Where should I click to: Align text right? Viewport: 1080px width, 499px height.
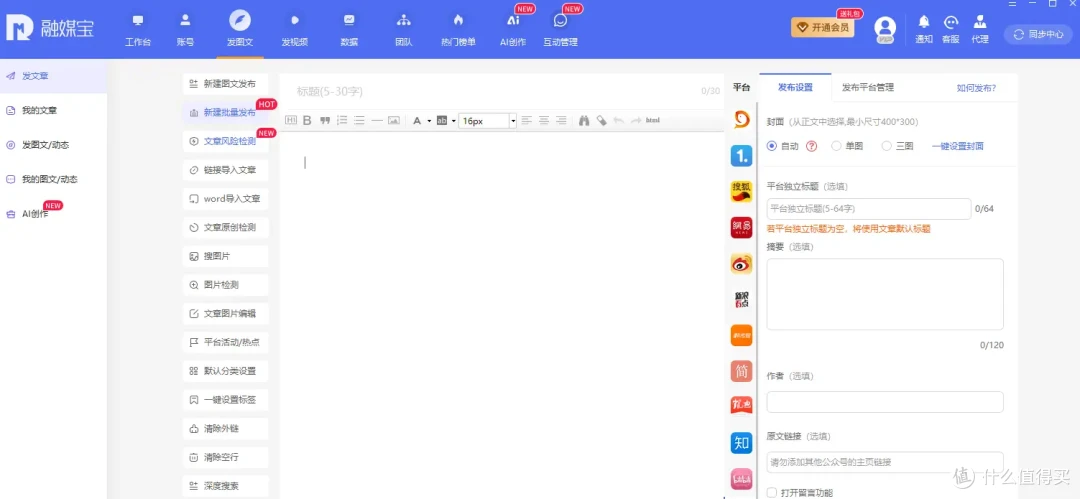(x=561, y=121)
